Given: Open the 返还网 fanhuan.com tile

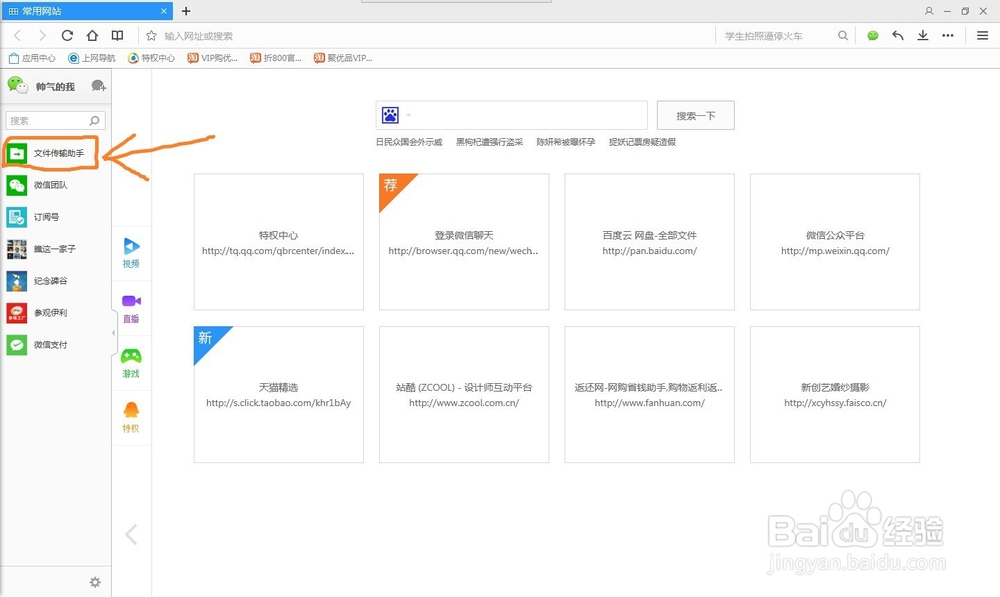Looking at the screenshot, I should click(649, 394).
